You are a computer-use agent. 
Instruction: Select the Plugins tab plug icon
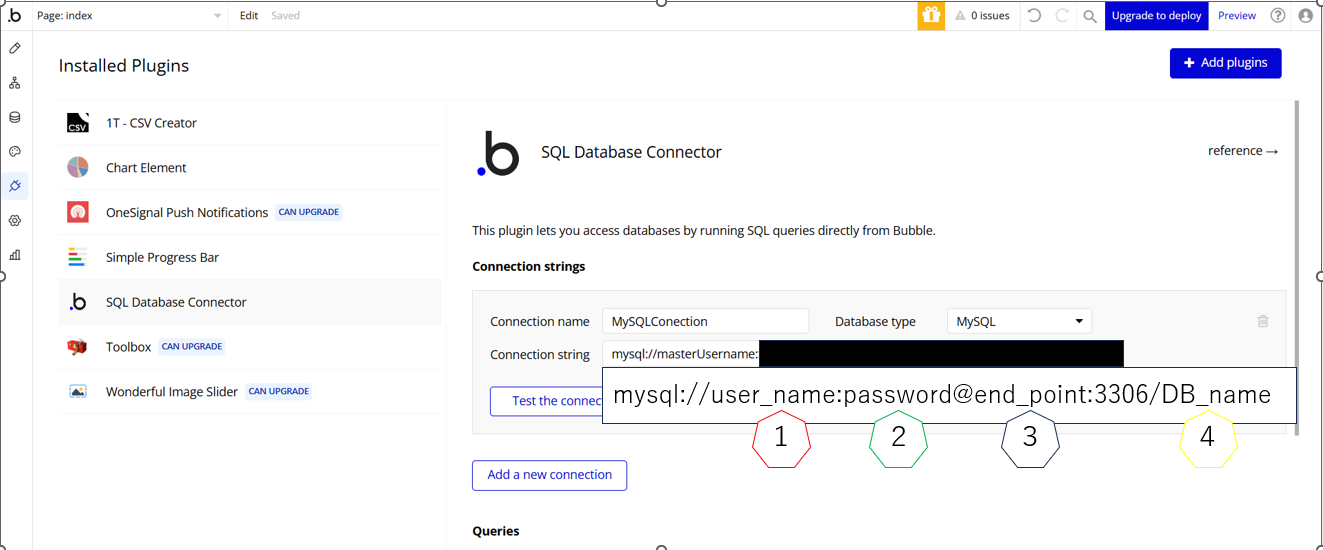[15, 186]
